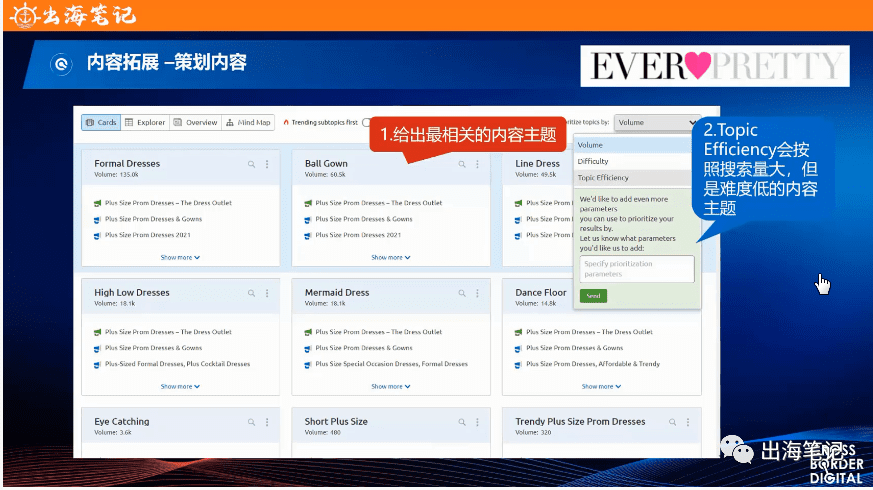873x490 pixels.
Task: Open more options on High Low Dresses card
Action: 267,293
